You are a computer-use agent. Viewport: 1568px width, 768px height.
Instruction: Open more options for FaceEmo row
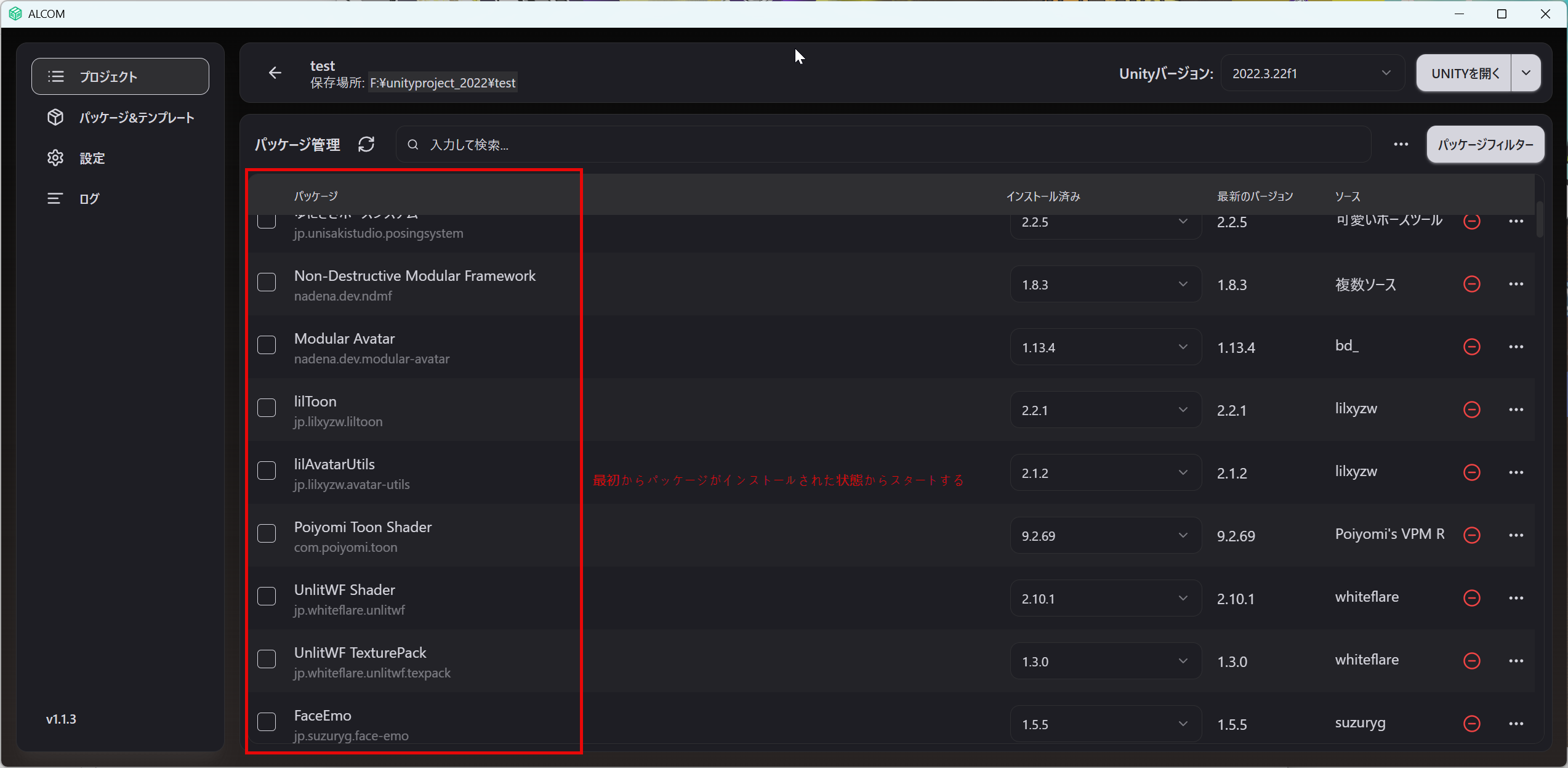[1516, 724]
